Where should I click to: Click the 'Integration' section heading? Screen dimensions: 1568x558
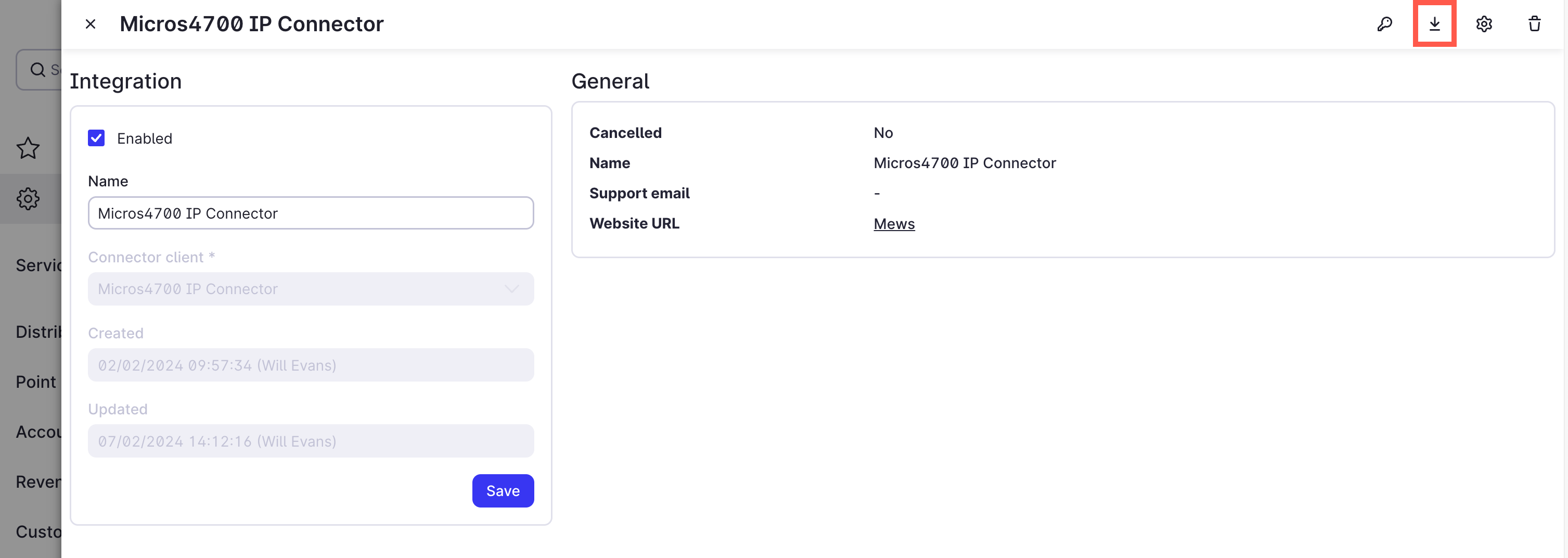coord(125,81)
